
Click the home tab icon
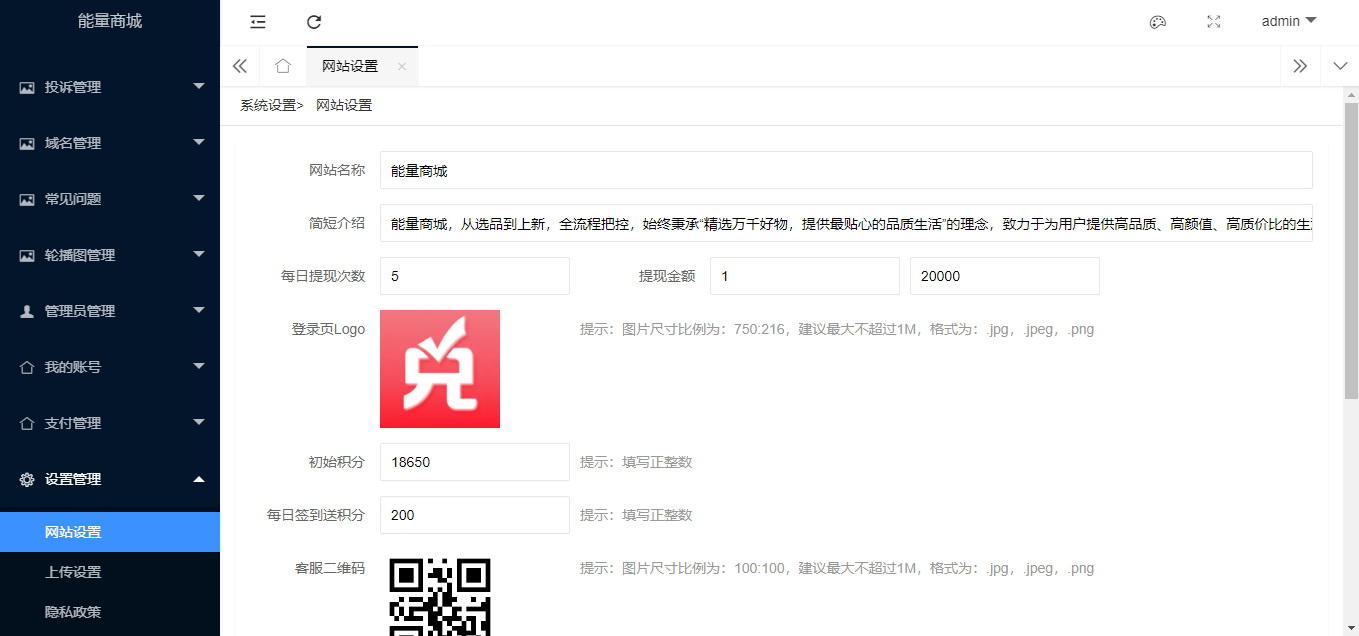pos(283,66)
